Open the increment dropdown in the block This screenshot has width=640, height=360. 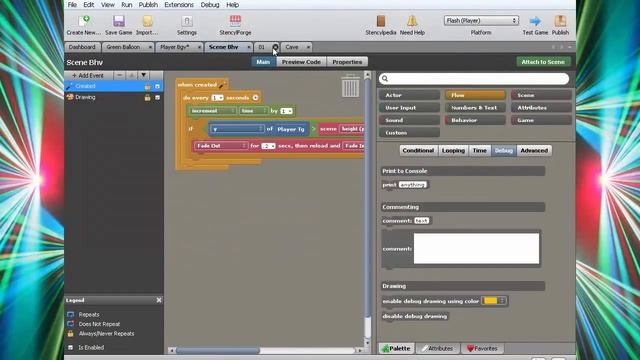pos(213,111)
